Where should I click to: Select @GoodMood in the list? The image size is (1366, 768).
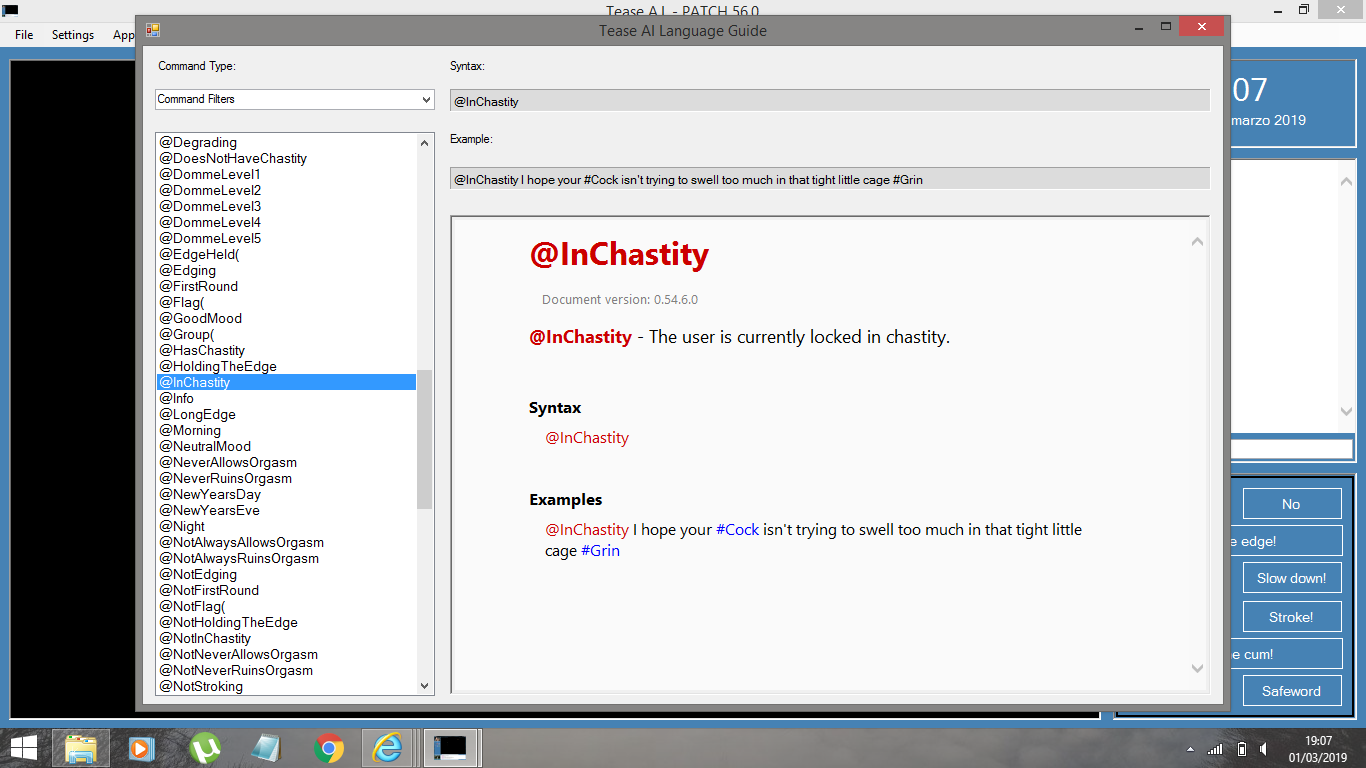point(286,318)
